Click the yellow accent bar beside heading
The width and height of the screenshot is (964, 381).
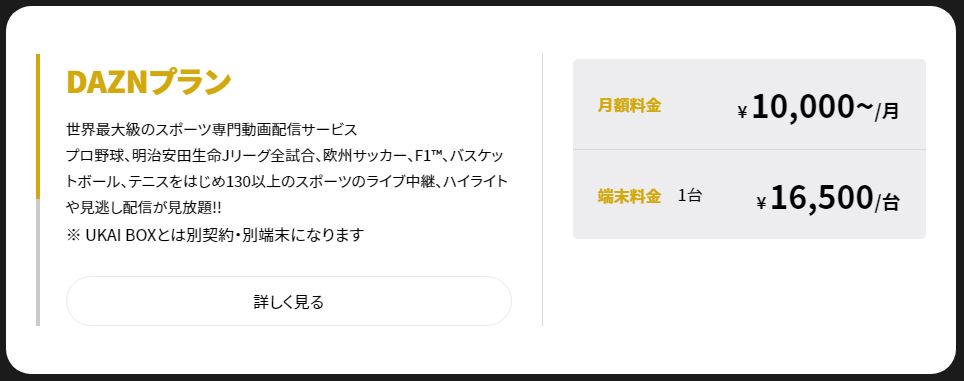click(x=38, y=127)
